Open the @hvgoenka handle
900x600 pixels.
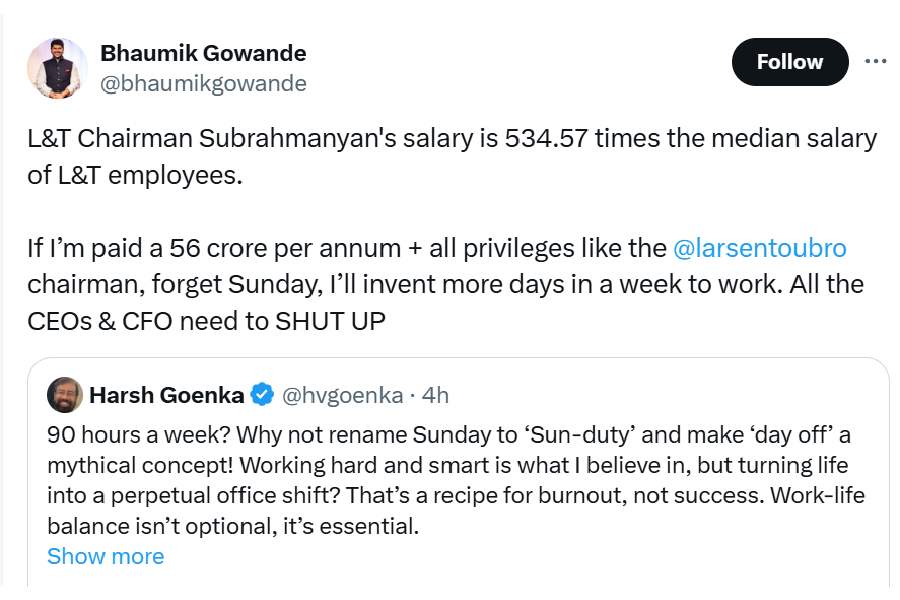click(342, 395)
